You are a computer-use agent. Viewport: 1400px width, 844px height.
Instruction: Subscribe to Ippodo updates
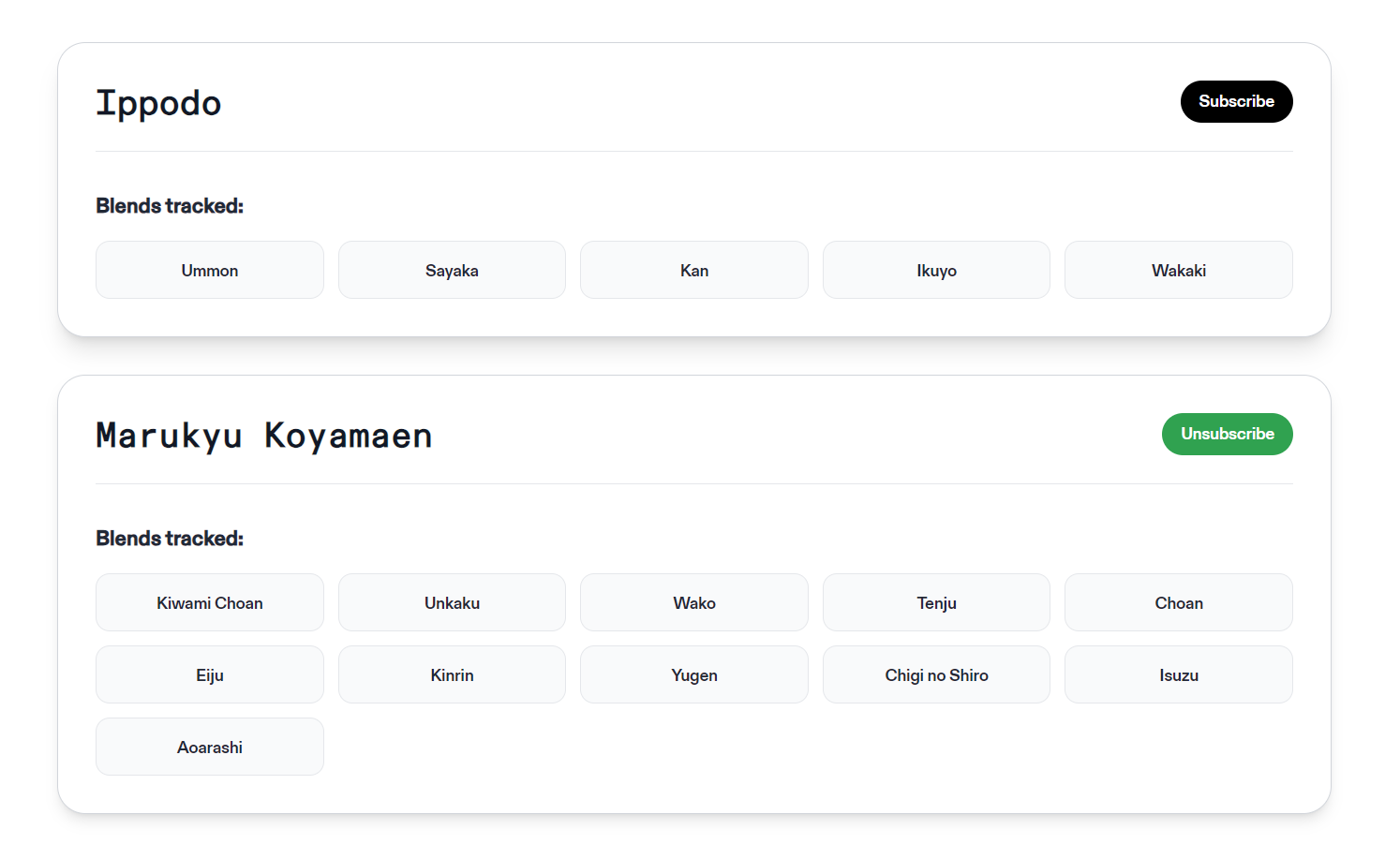(x=1236, y=101)
